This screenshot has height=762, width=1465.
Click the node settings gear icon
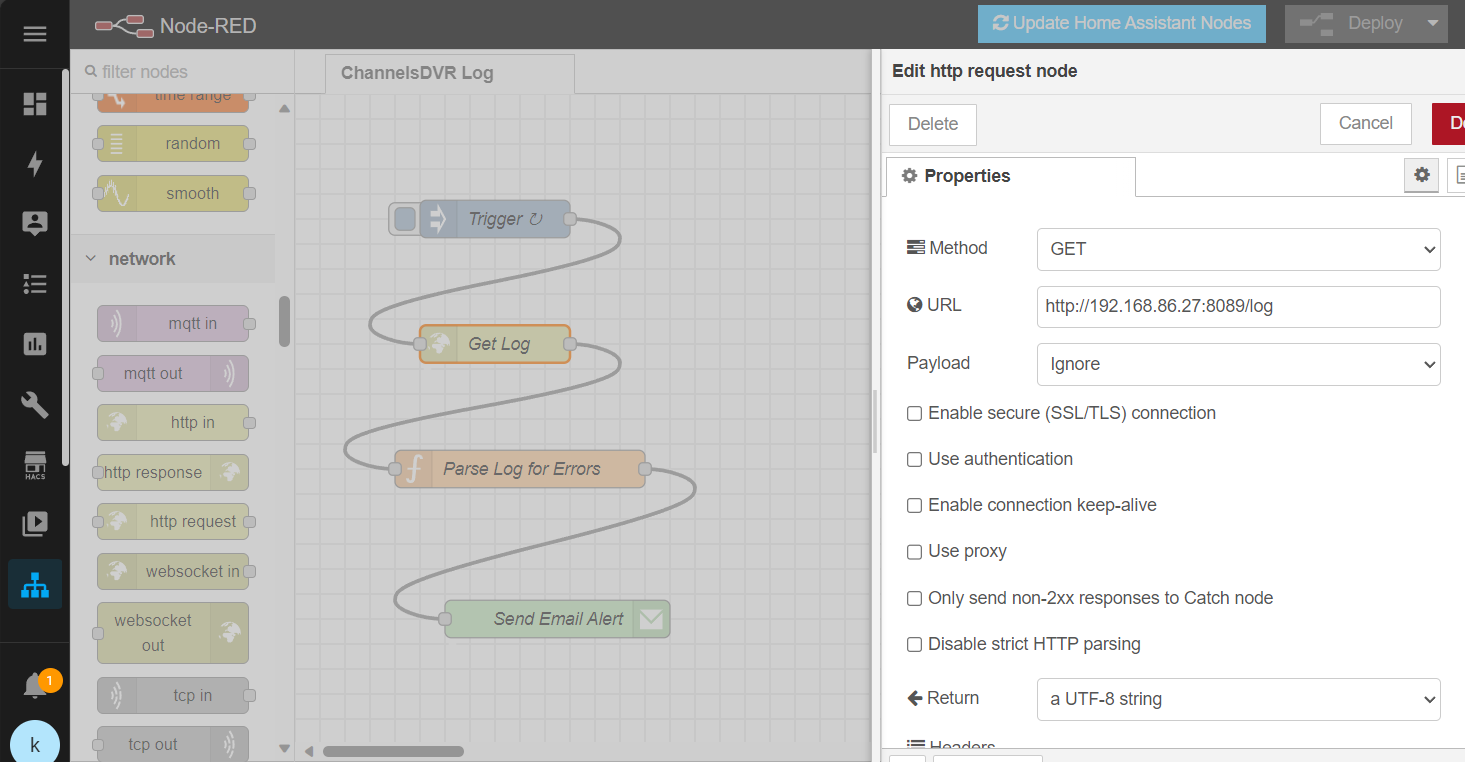point(1421,176)
